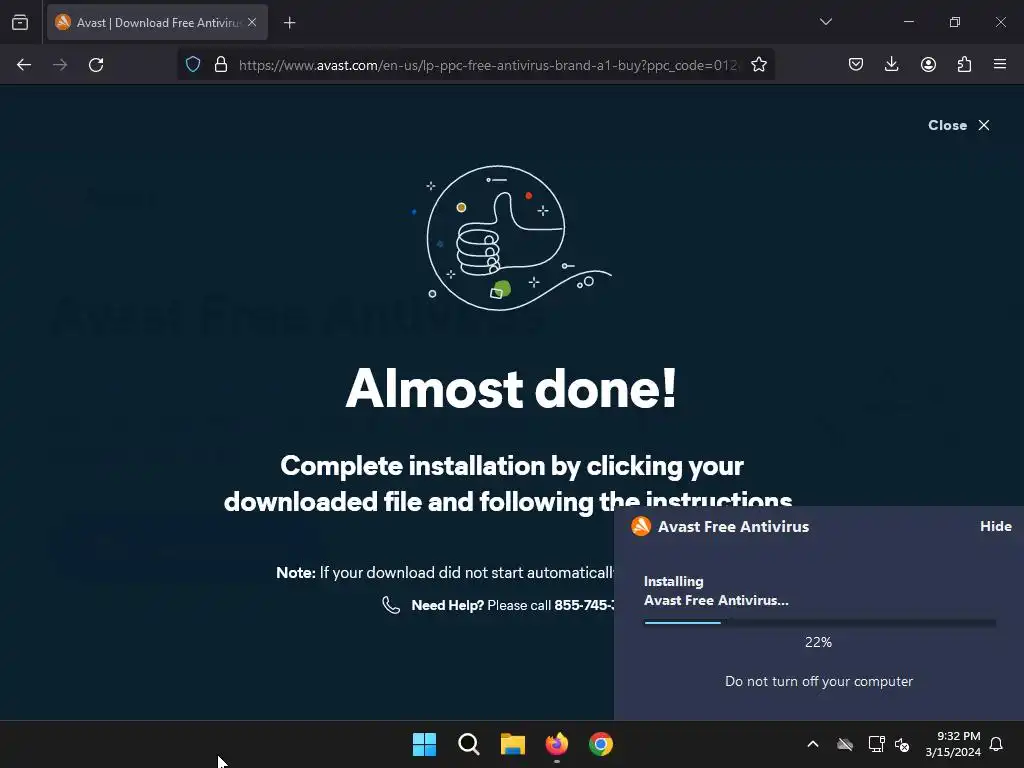Focus the URL address bar

(x=488, y=65)
